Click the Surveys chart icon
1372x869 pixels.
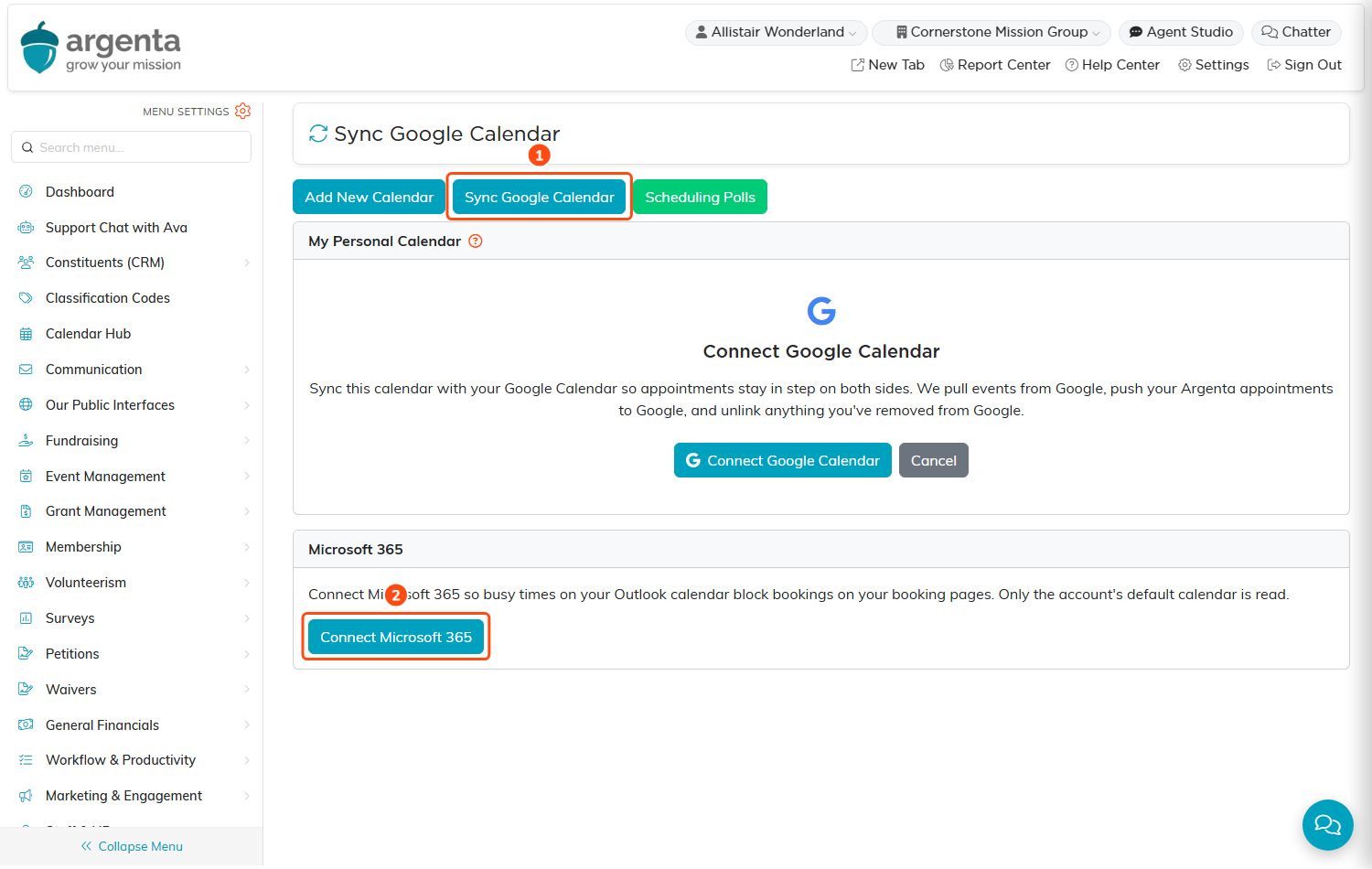pos(26,618)
